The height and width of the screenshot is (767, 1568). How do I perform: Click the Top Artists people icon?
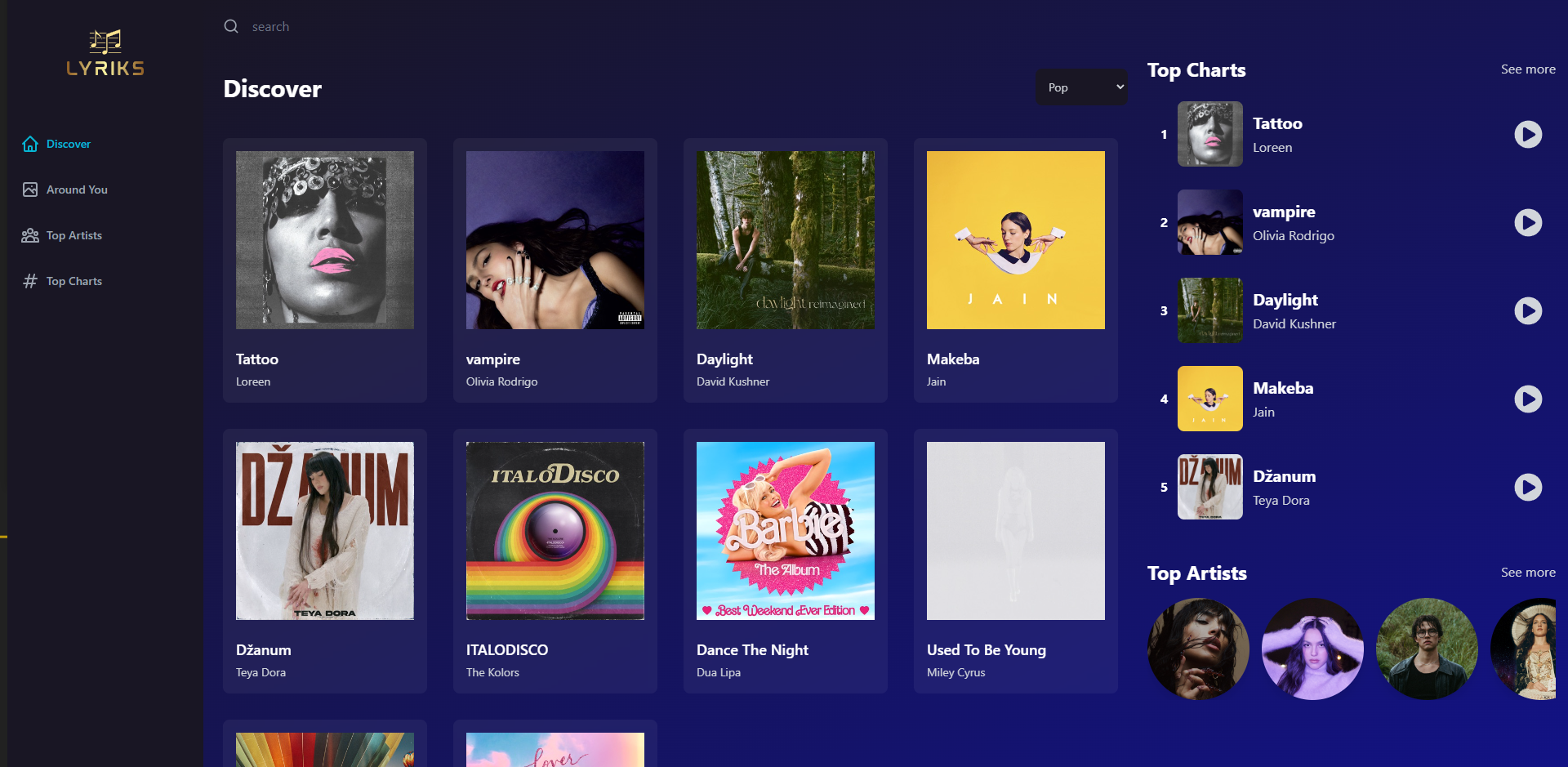(x=30, y=235)
